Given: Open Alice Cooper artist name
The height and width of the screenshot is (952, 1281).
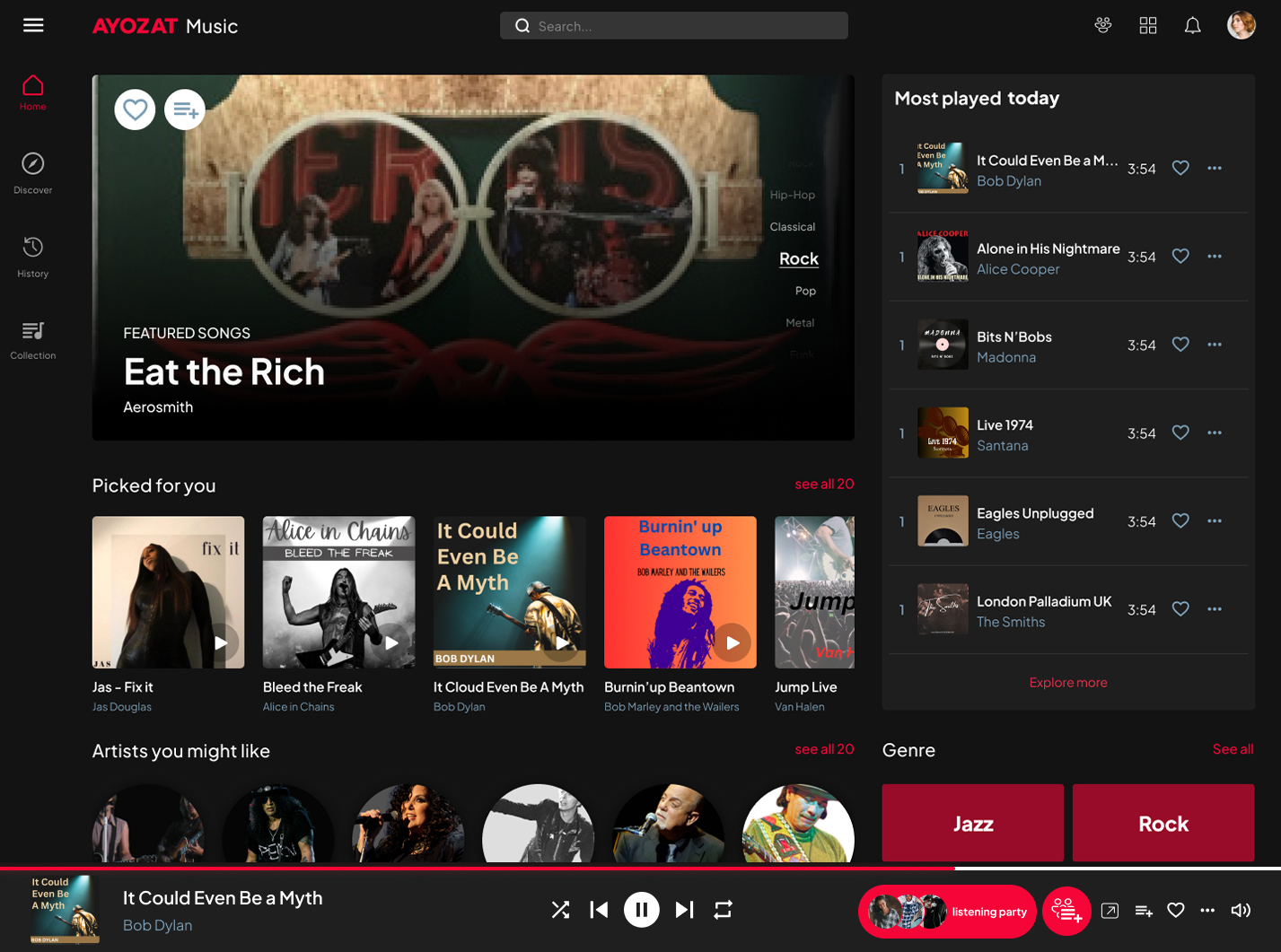Looking at the screenshot, I should [1018, 269].
